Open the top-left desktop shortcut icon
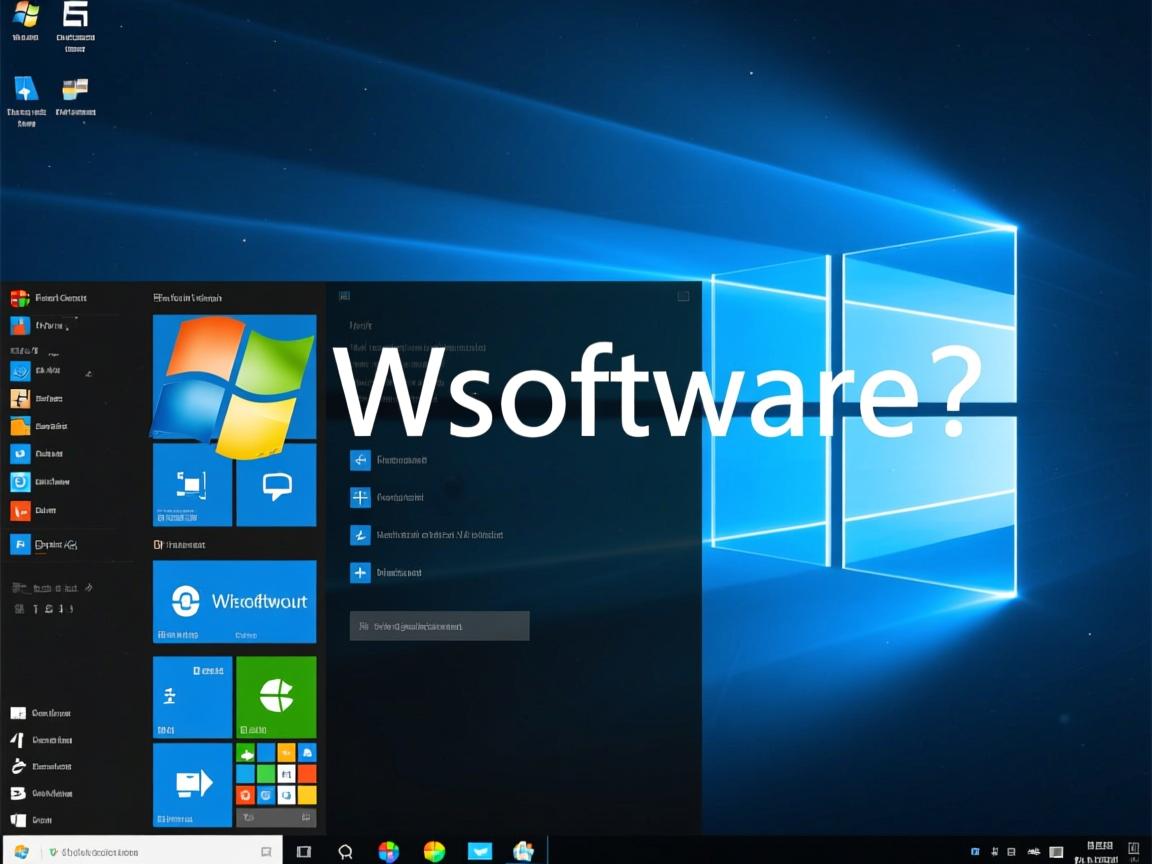The image size is (1152, 864). (25, 18)
